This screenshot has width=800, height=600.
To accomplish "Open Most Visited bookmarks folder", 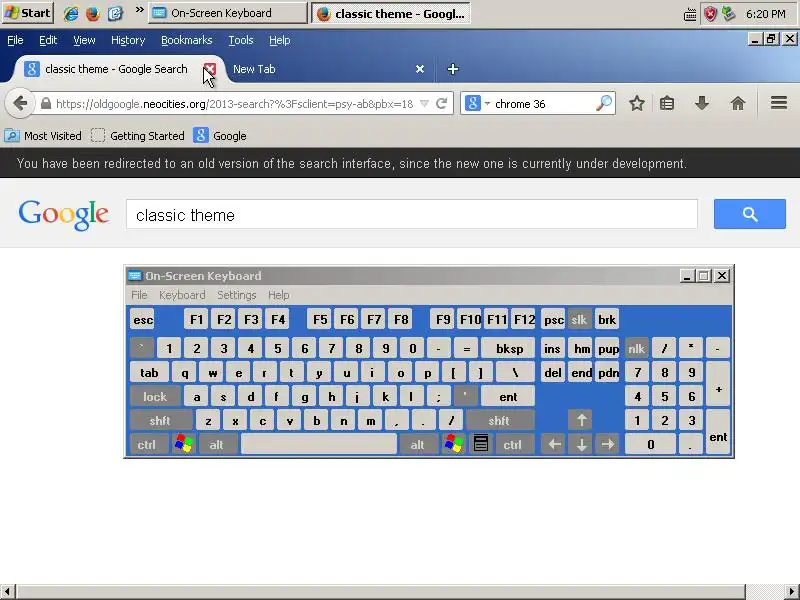I will coord(43,136).
